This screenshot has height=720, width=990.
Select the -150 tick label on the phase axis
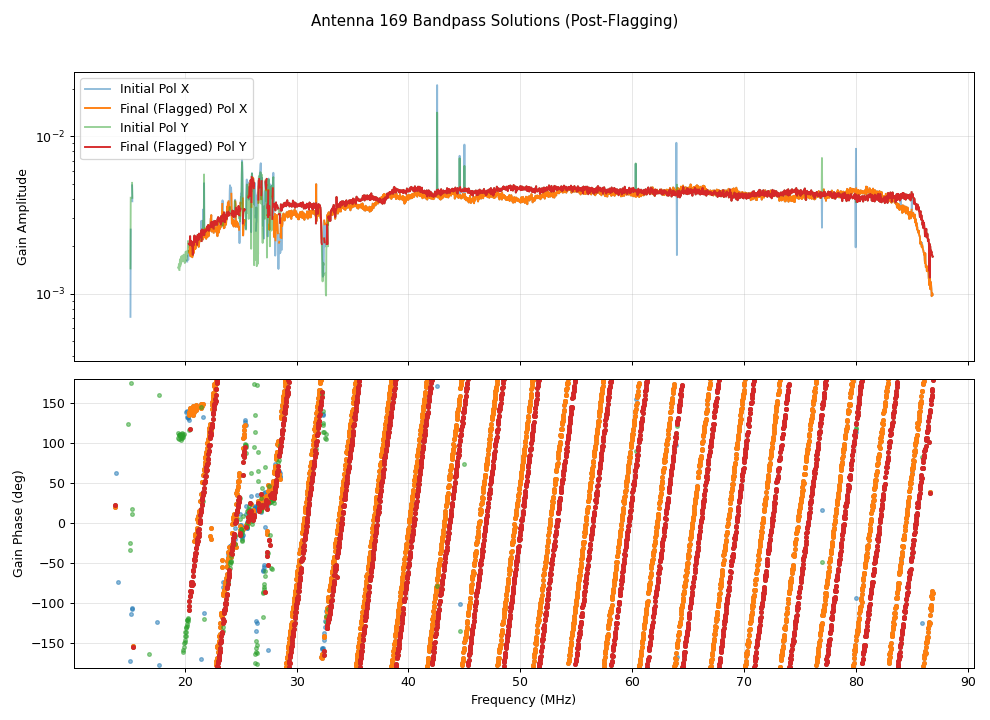click(50, 643)
